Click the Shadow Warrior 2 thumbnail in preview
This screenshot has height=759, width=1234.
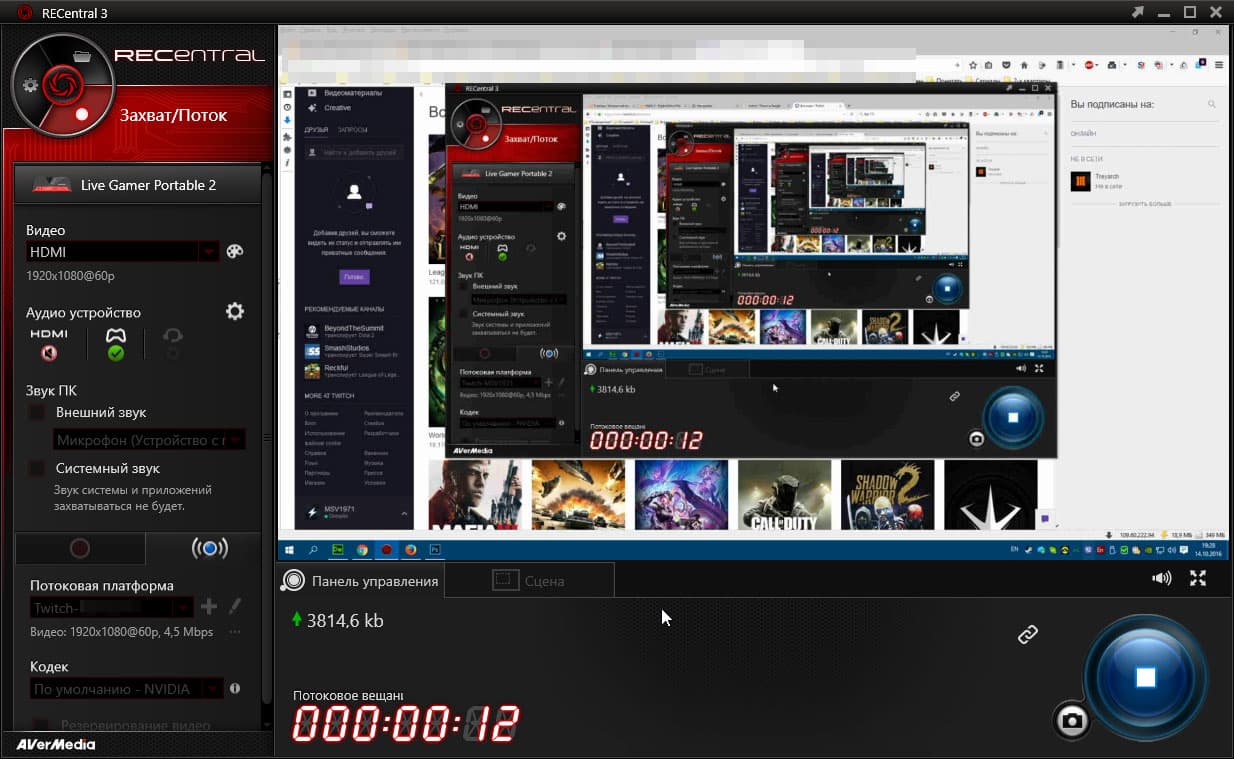pos(888,495)
